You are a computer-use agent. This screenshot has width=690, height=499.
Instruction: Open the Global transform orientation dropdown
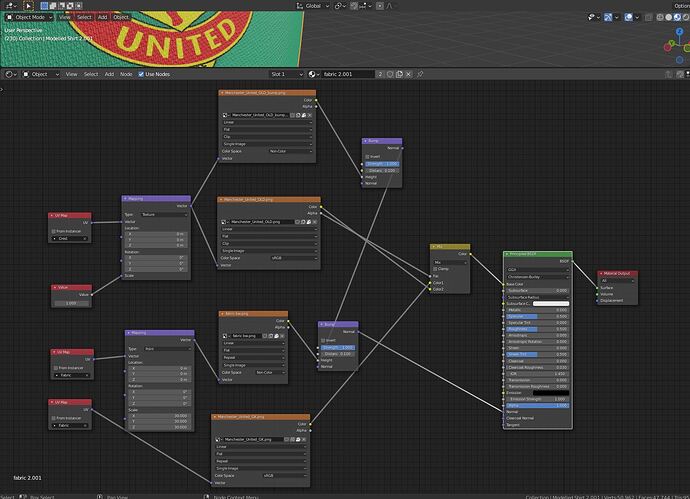pos(312,6)
